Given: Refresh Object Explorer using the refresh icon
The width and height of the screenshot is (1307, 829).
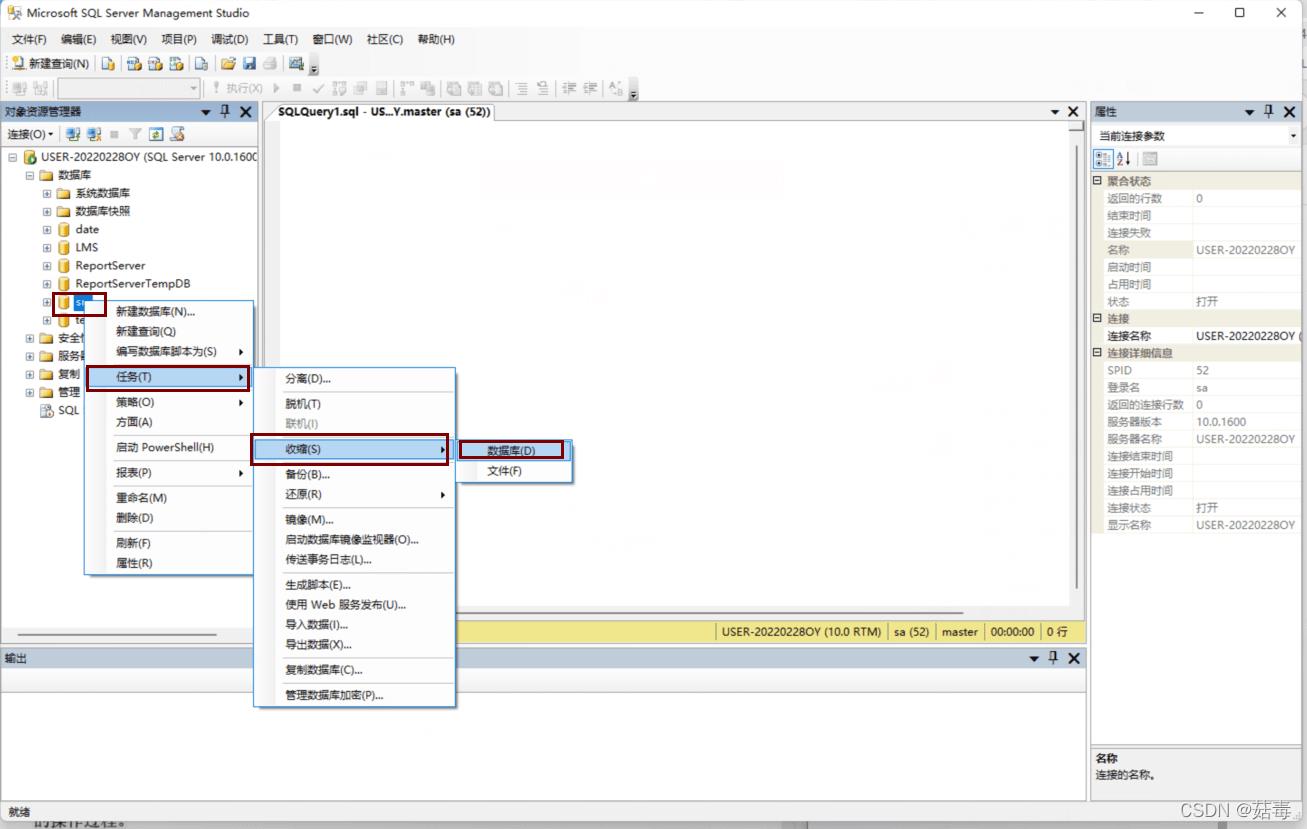Looking at the screenshot, I should (156, 134).
